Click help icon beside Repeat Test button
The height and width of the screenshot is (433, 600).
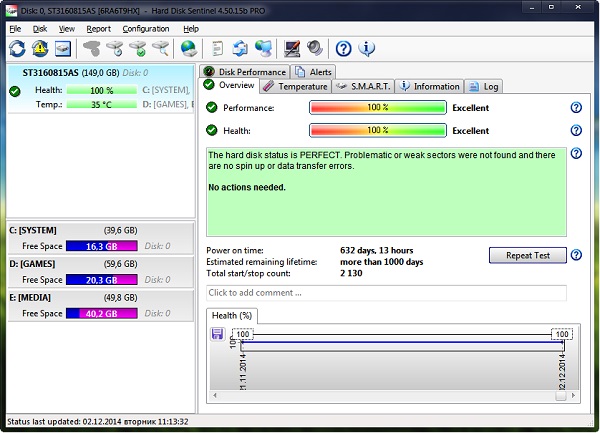coord(576,255)
